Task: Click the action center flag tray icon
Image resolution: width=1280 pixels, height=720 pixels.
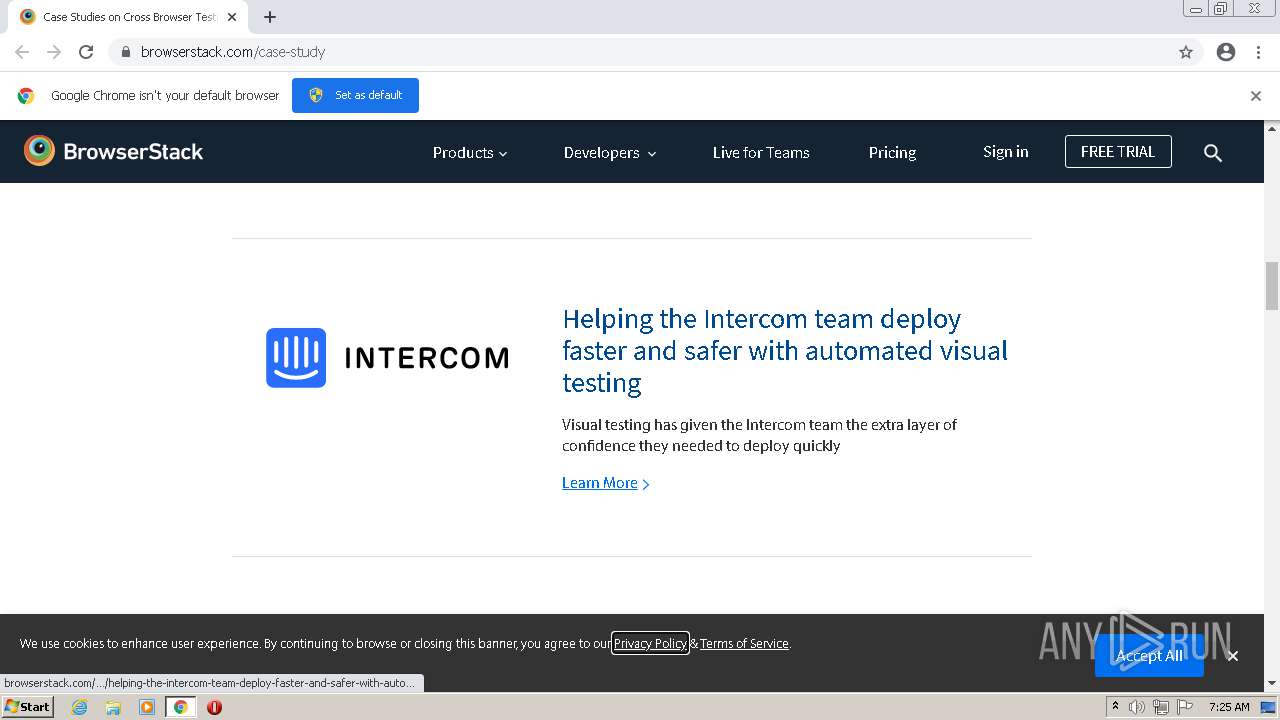Action: coord(1185,707)
